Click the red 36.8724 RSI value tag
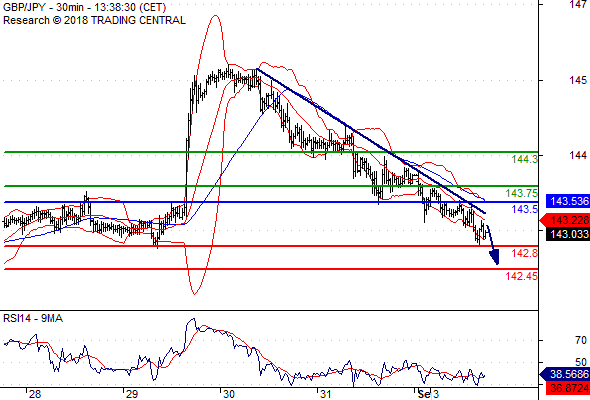The image size is (590, 400). pos(568,388)
